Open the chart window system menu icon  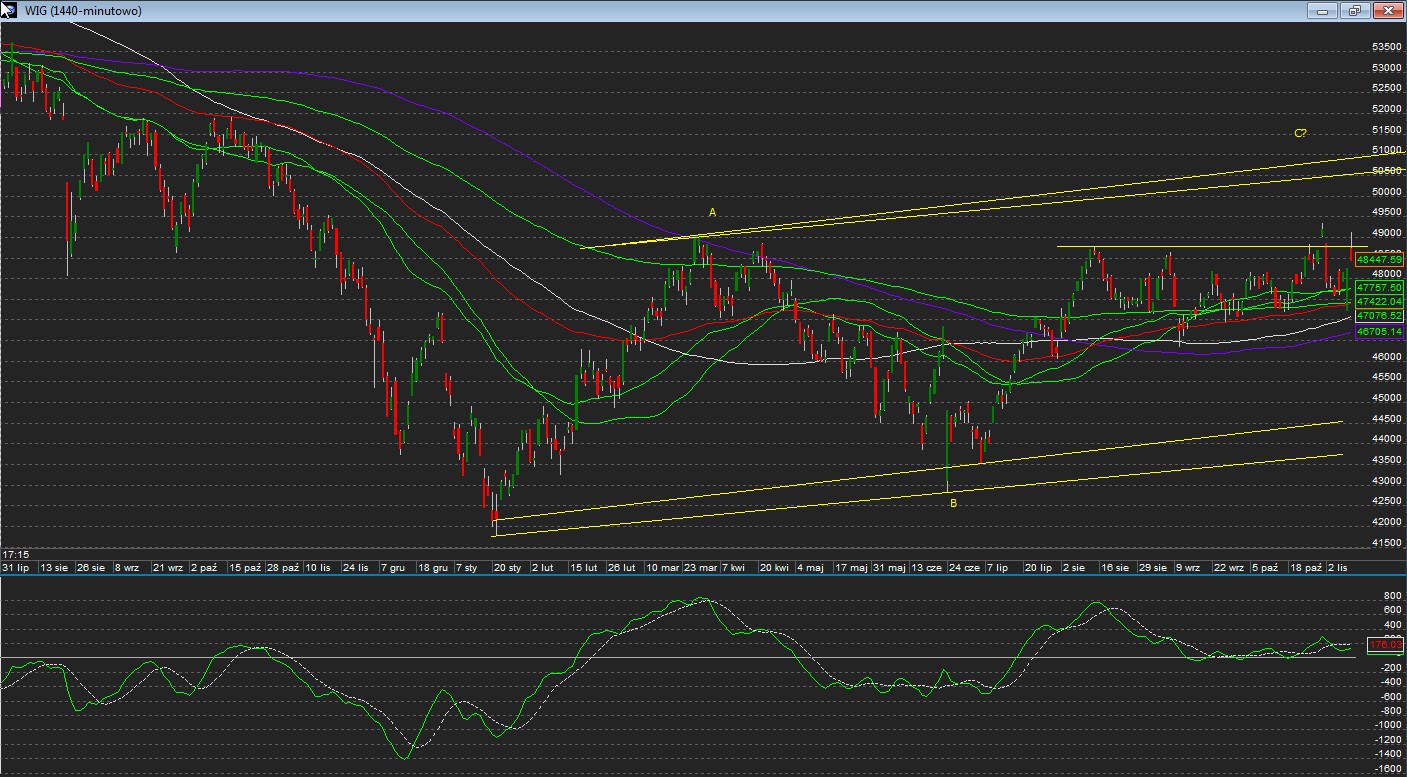[8, 10]
